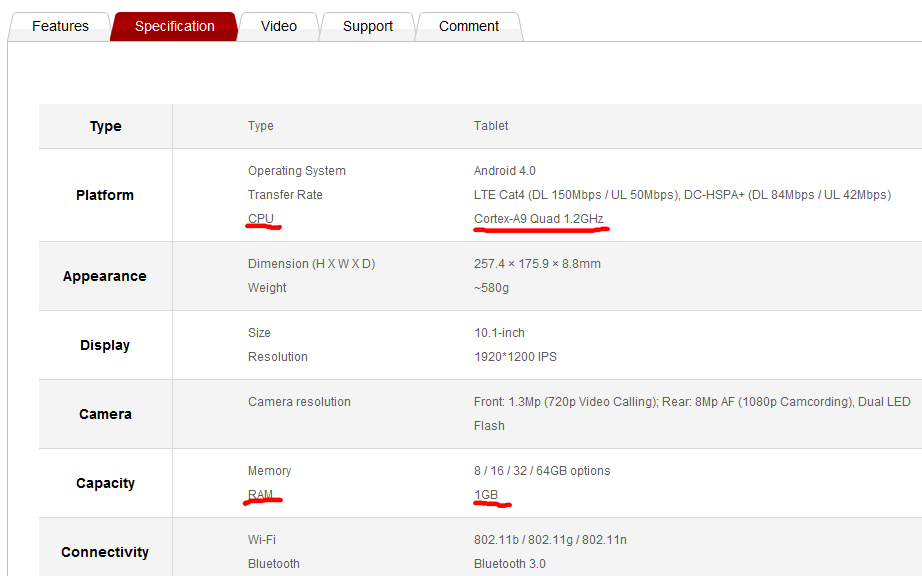Screen dimensions: 922x576
Task: Click the Wi-Fi label
Action: (x=262, y=540)
